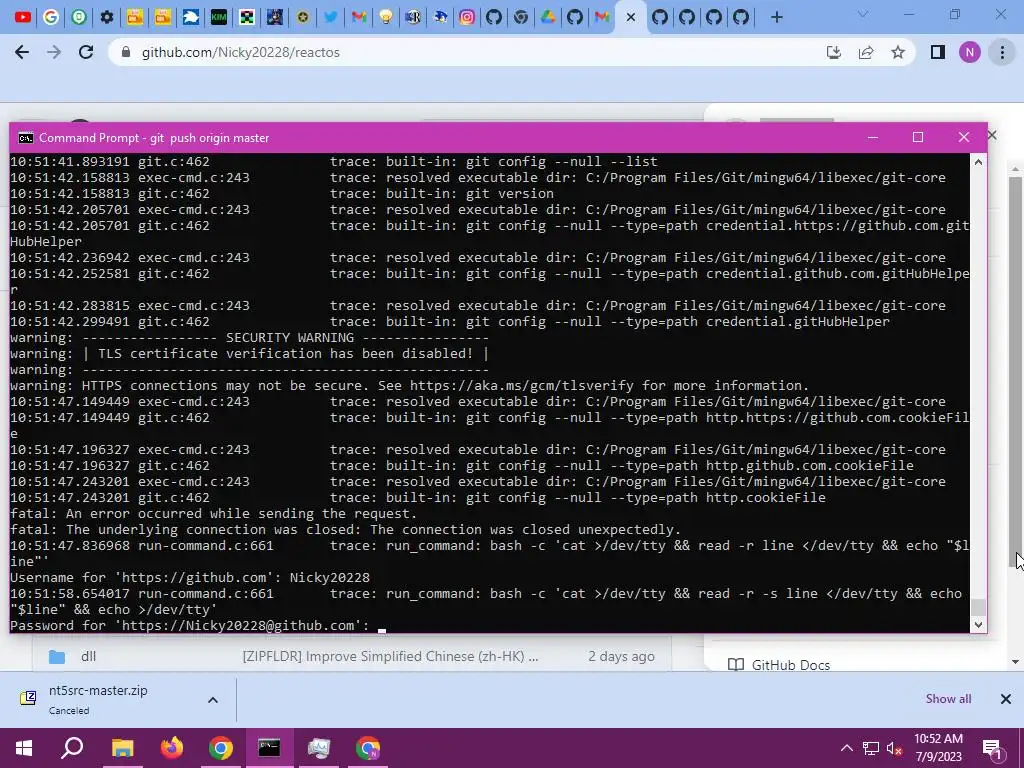Open File Explorer from taskbar
This screenshot has width=1024, height=768.
122,748
